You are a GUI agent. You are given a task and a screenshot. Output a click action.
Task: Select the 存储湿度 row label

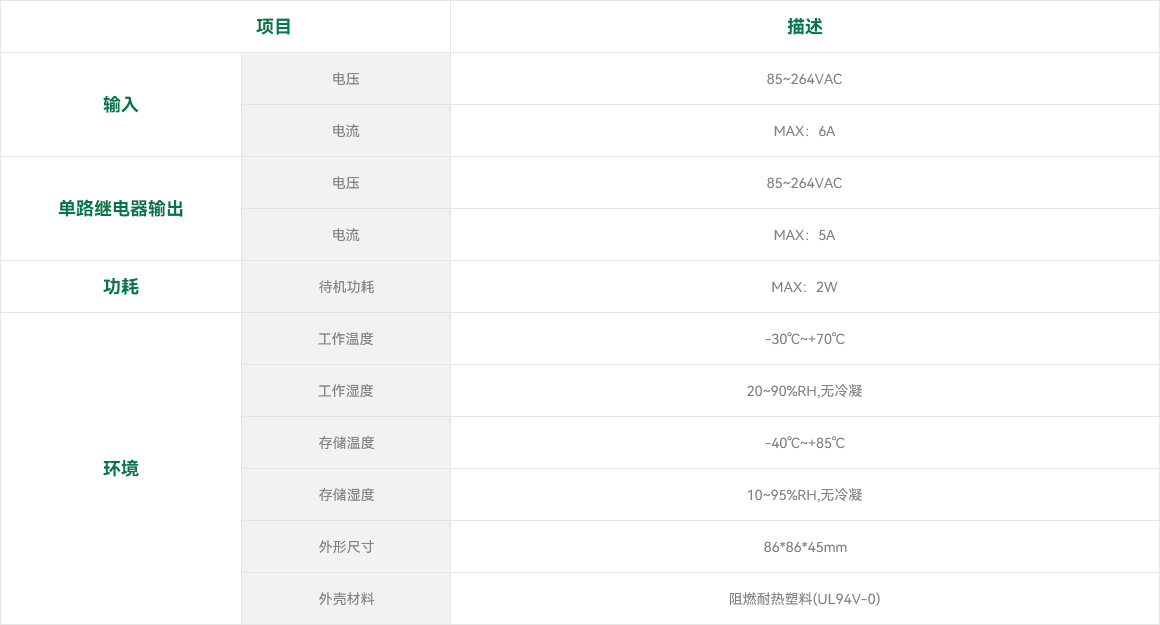tap(346, 495)
